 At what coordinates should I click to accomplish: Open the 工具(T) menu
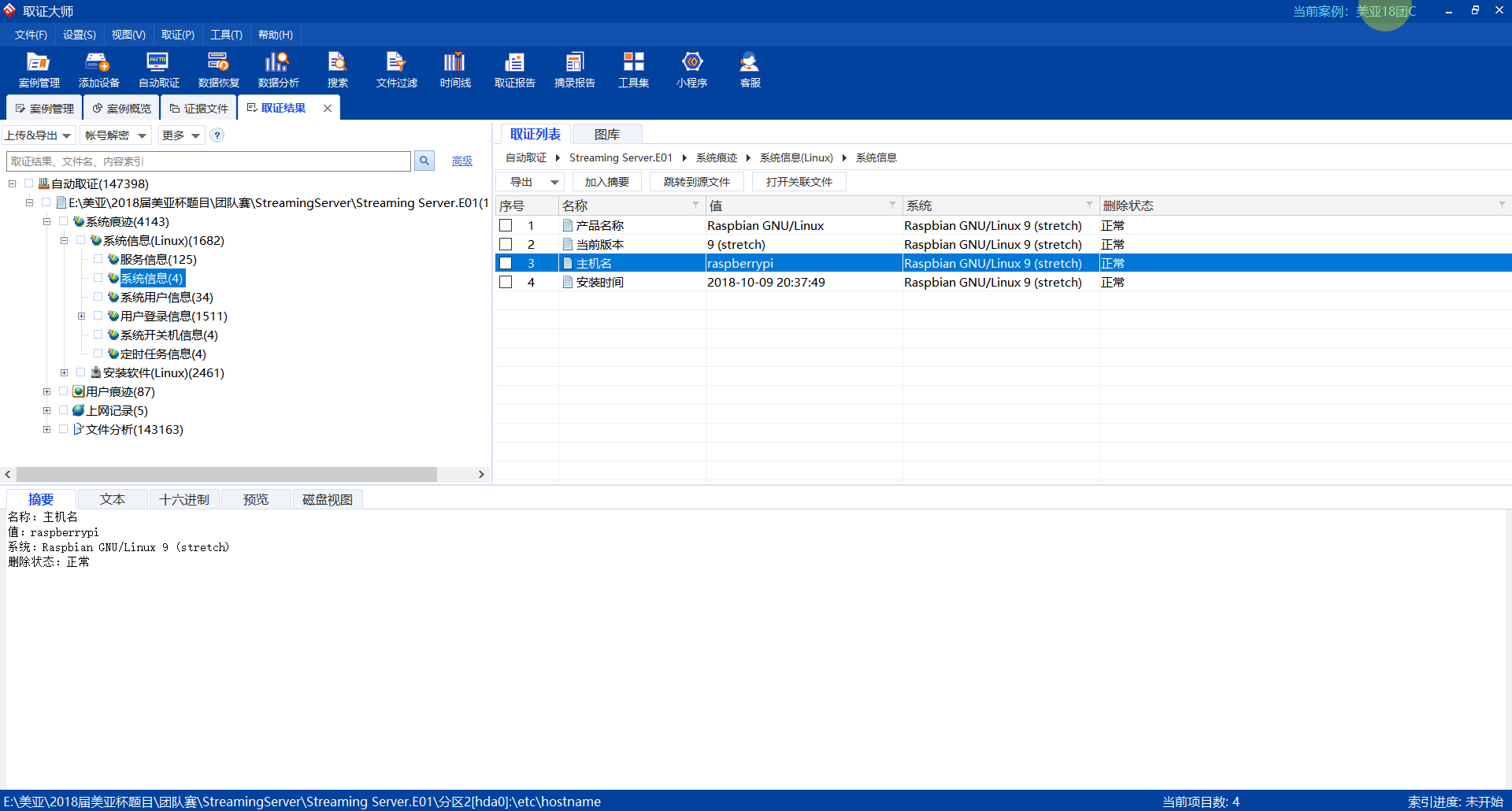(226, 35)
